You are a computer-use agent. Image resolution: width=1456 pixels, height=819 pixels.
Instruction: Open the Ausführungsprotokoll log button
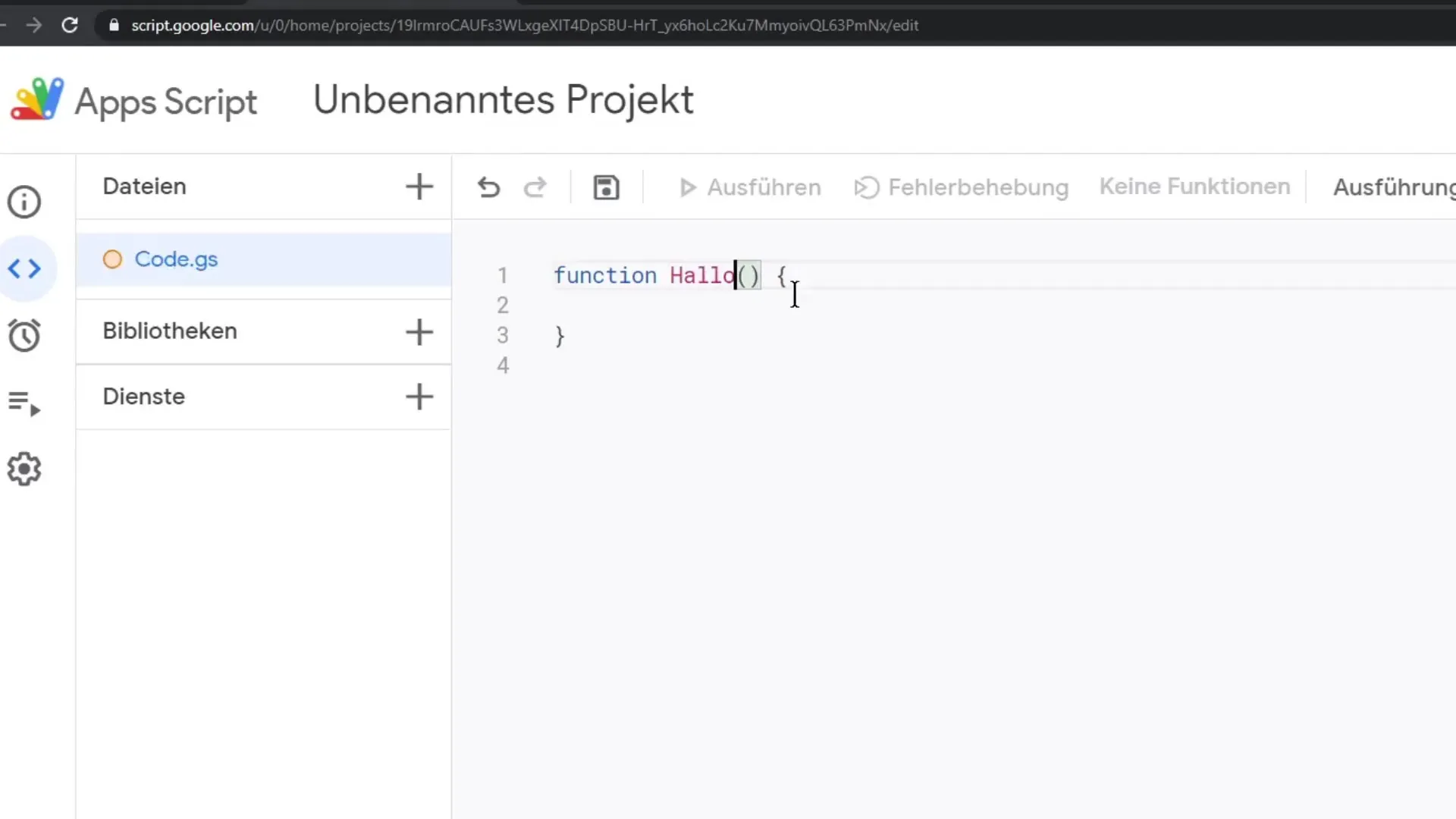pyautogui.click(x=1394, y=187)
